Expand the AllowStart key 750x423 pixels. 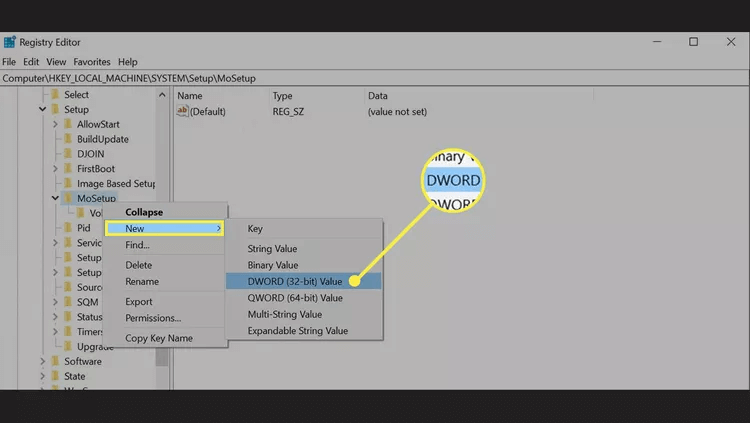(55, 124)
